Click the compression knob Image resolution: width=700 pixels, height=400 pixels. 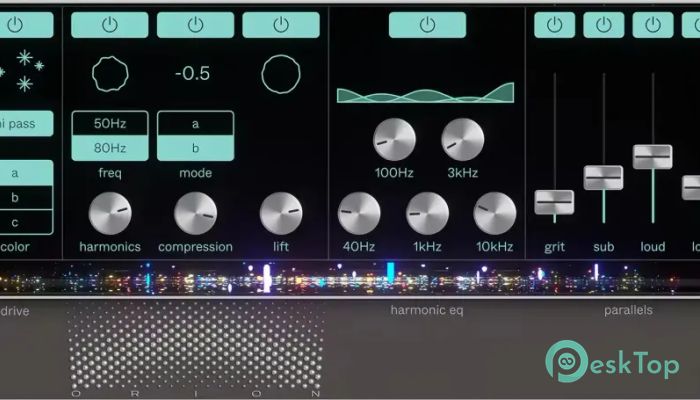(195, 212)
